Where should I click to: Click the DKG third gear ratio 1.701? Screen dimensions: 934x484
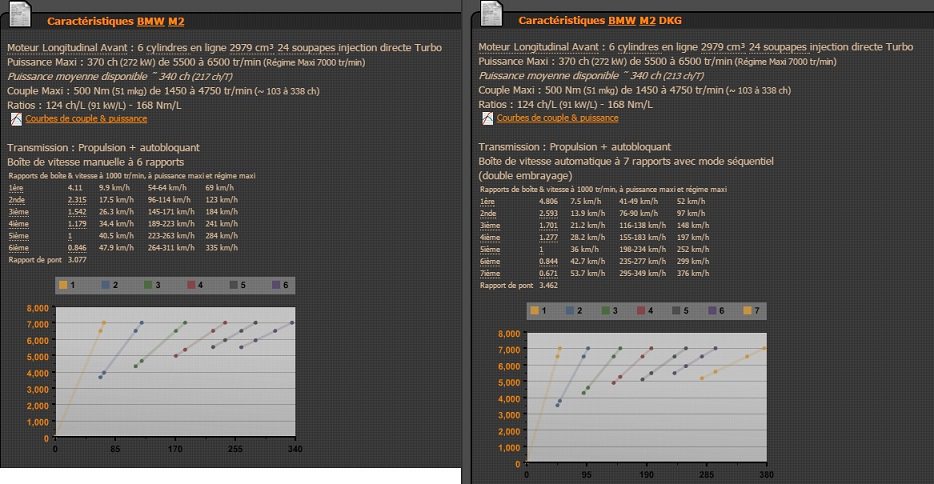[x=549, y=226]
